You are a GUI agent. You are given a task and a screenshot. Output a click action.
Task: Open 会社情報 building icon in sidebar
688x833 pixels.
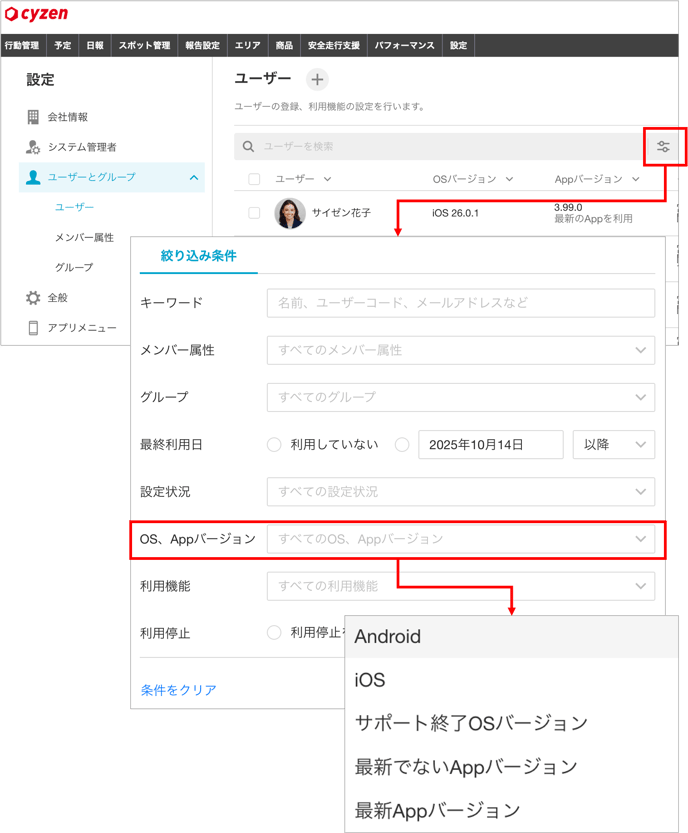pyautogui.click(x=33, y=117)
